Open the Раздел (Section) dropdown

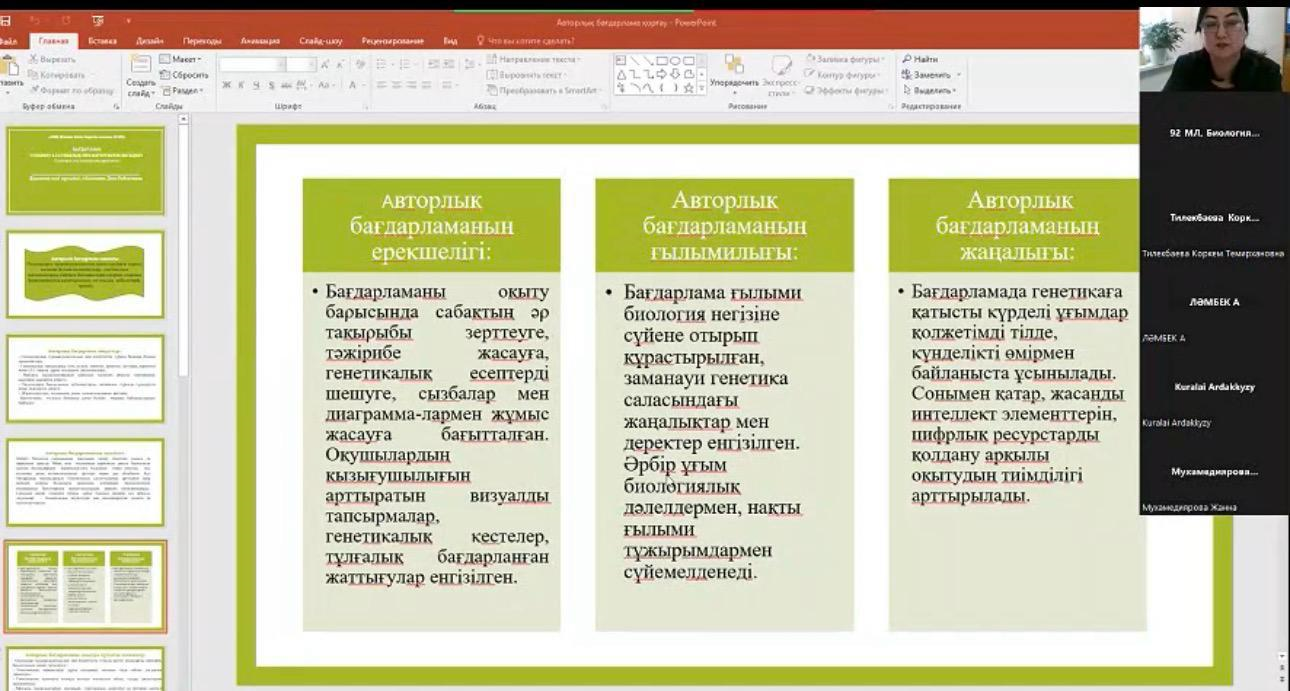(184, 91)
